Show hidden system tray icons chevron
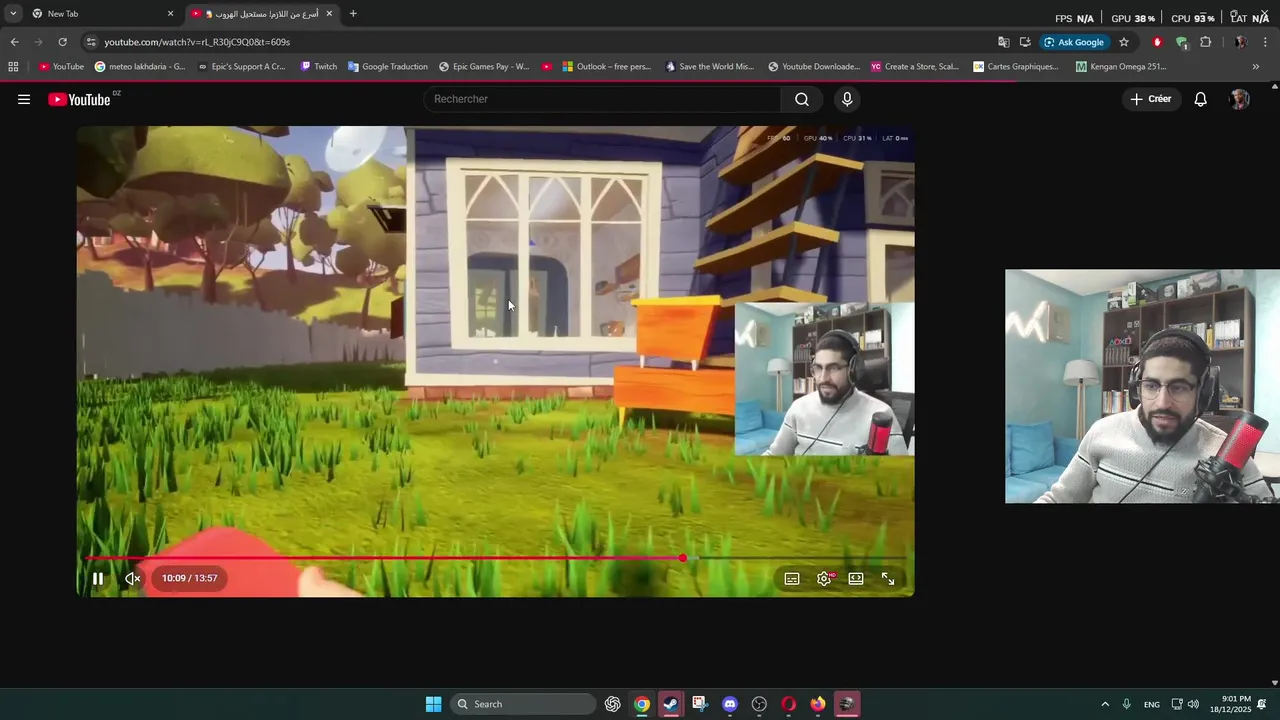This screenshot has height=720, width=1280. tap(1105, 704)
